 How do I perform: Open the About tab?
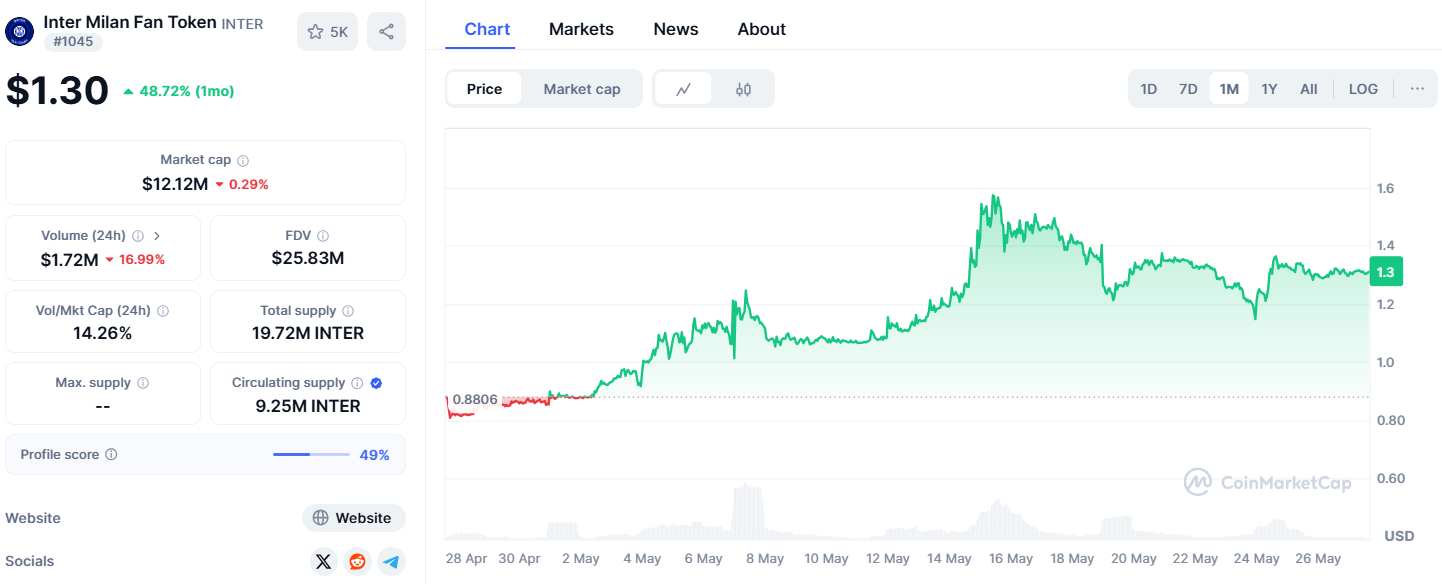762,29
